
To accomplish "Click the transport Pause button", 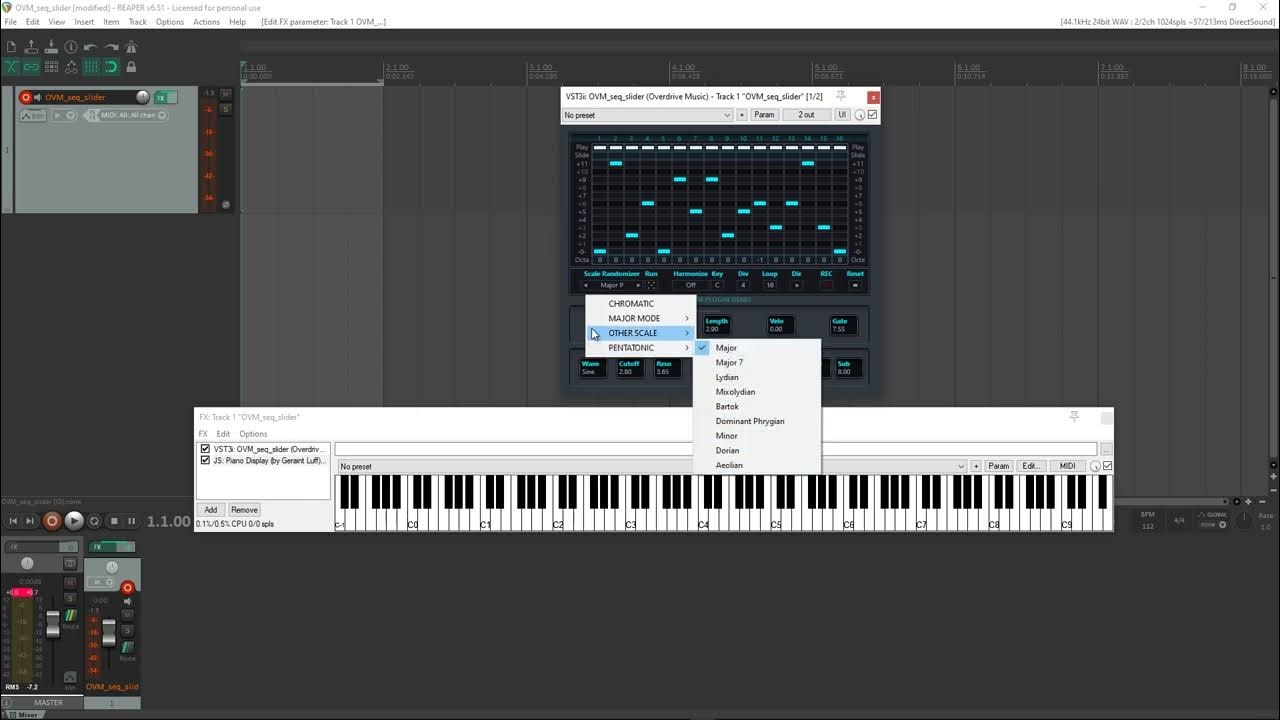I will (x=131, y=521).
